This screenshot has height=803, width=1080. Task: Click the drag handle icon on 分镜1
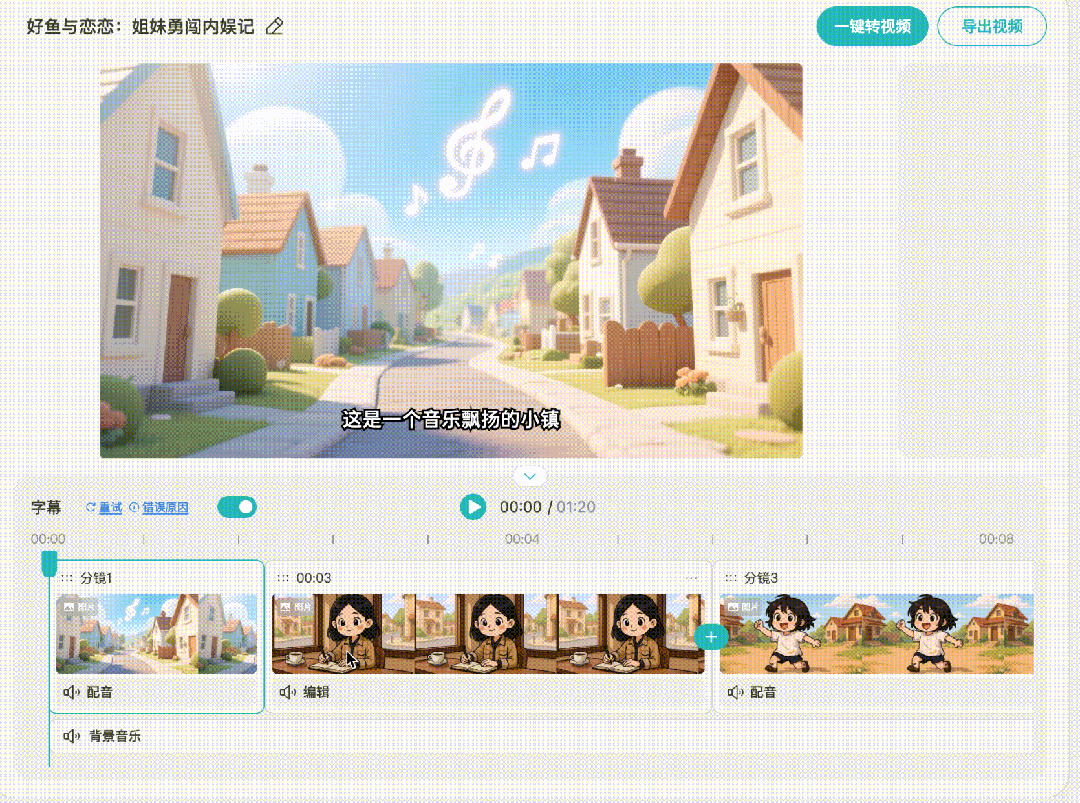pos(66,578)
